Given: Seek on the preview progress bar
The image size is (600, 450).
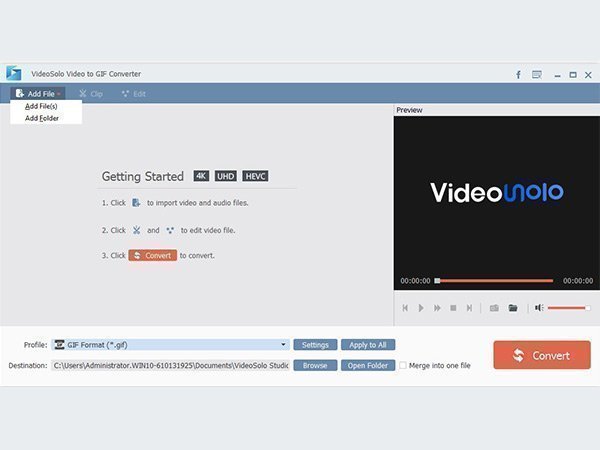Looking at the screenshot, I should [x=494, y=281].
